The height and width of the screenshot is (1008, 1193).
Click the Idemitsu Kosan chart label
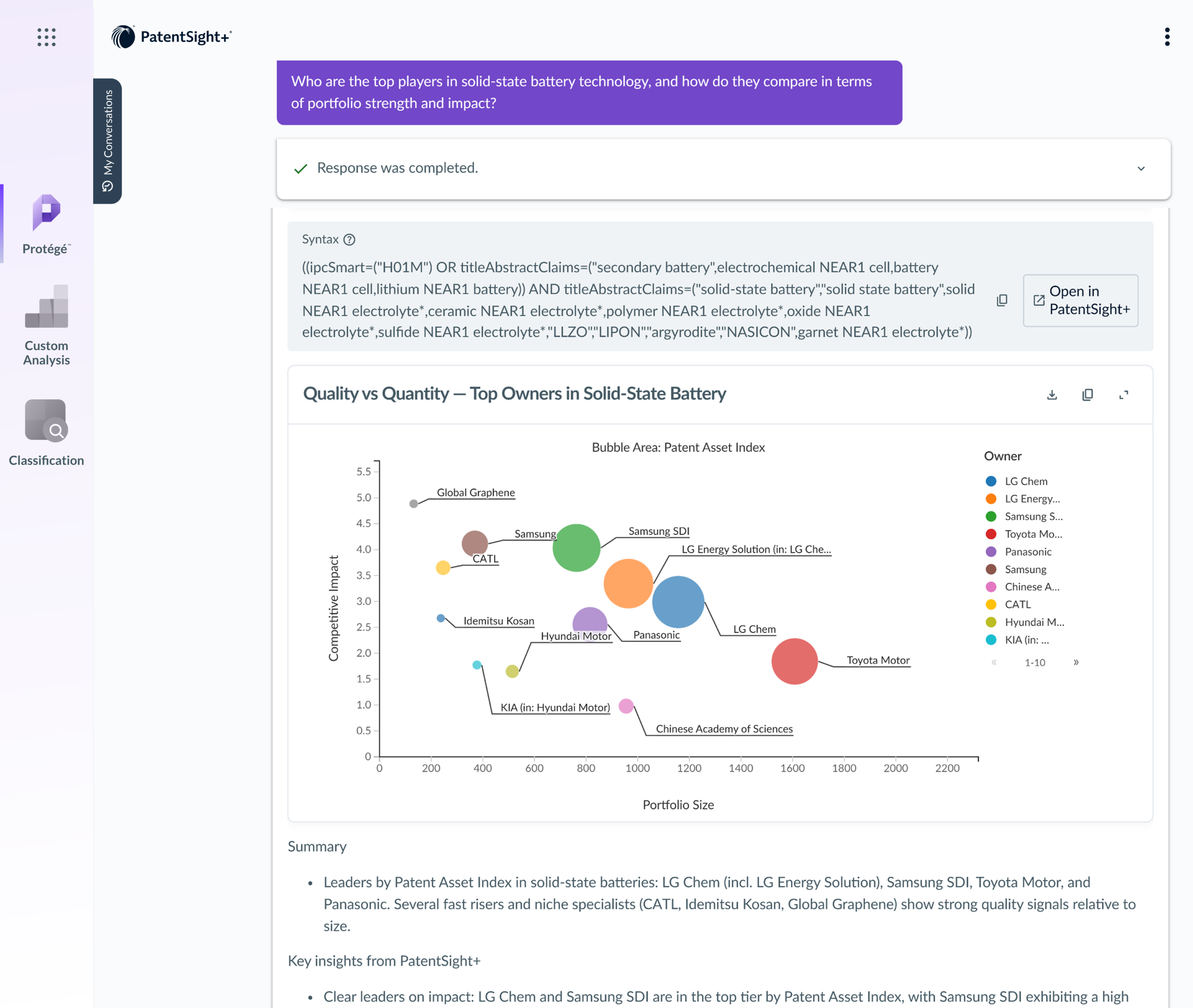pos(499,620)
